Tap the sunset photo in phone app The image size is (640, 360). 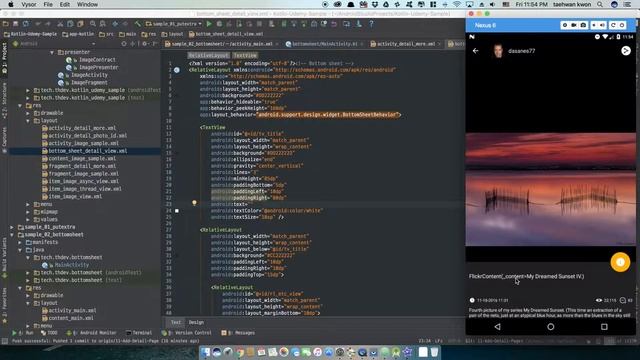pyautogui.click(x=551, y=189)
